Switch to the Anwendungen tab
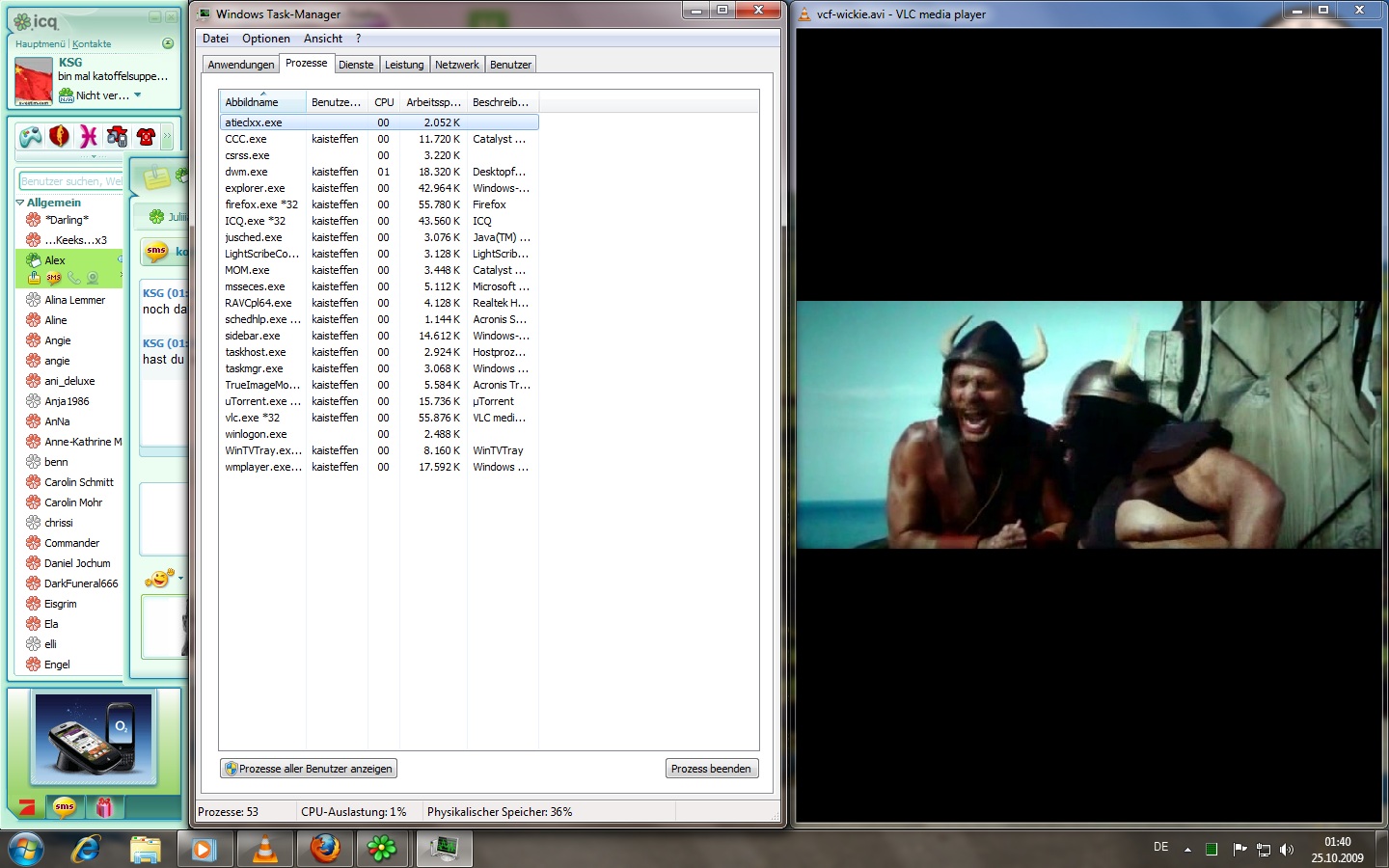The height and width of the screenshot is (868, 1389). tap(241, 65)
